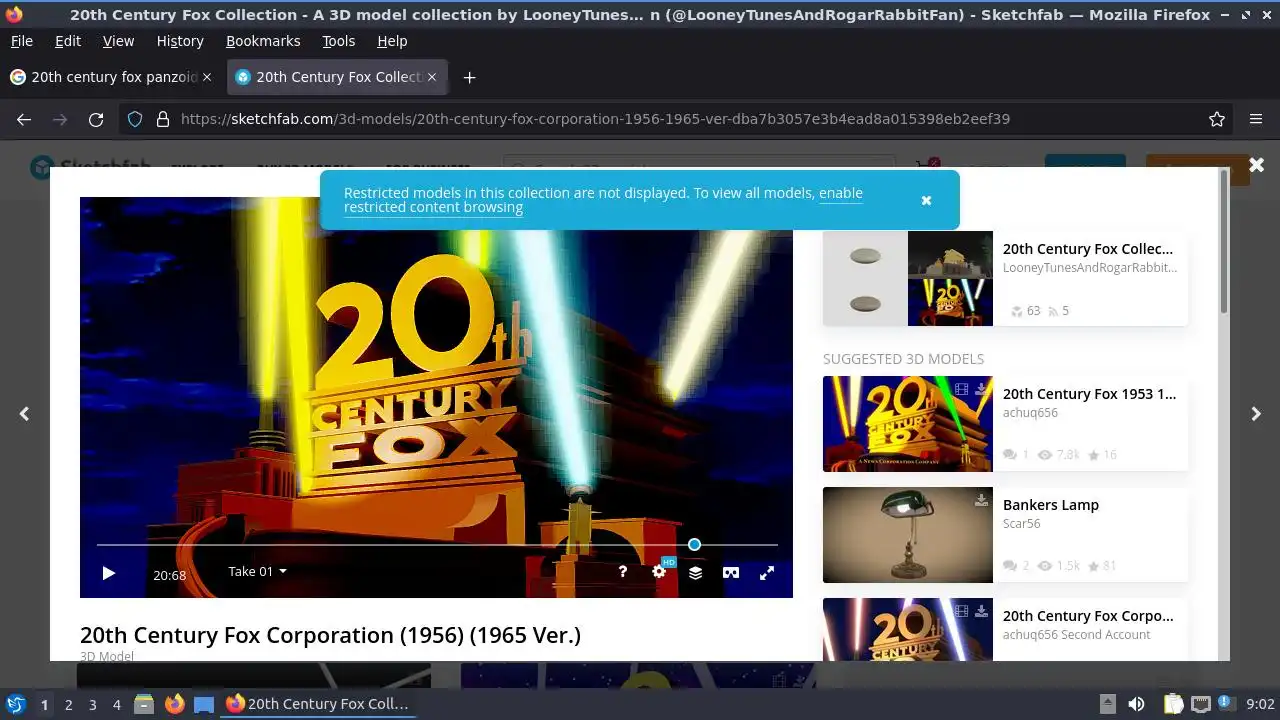The image size is (1280, 720).
Task: Open the model inspector layers icon
Action: point(695,572)
